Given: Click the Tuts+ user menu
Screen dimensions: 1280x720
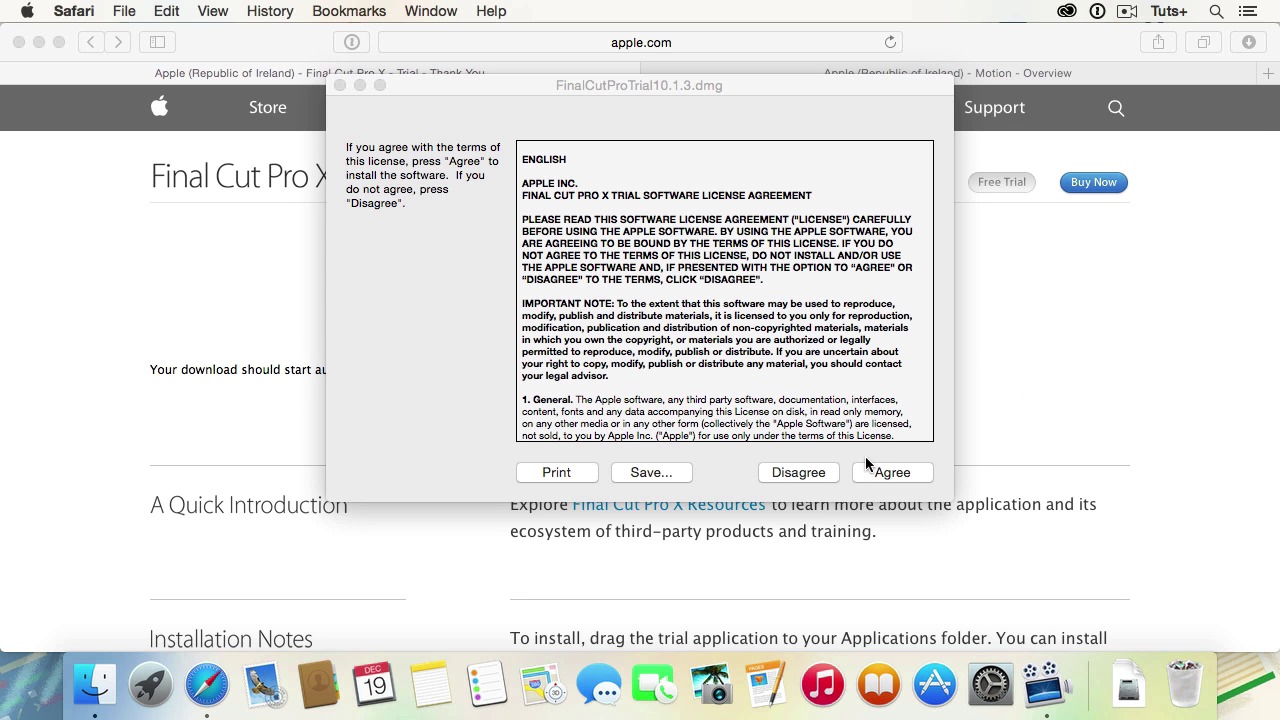Looking at the screenshot, I should [x=1169, y=11].
